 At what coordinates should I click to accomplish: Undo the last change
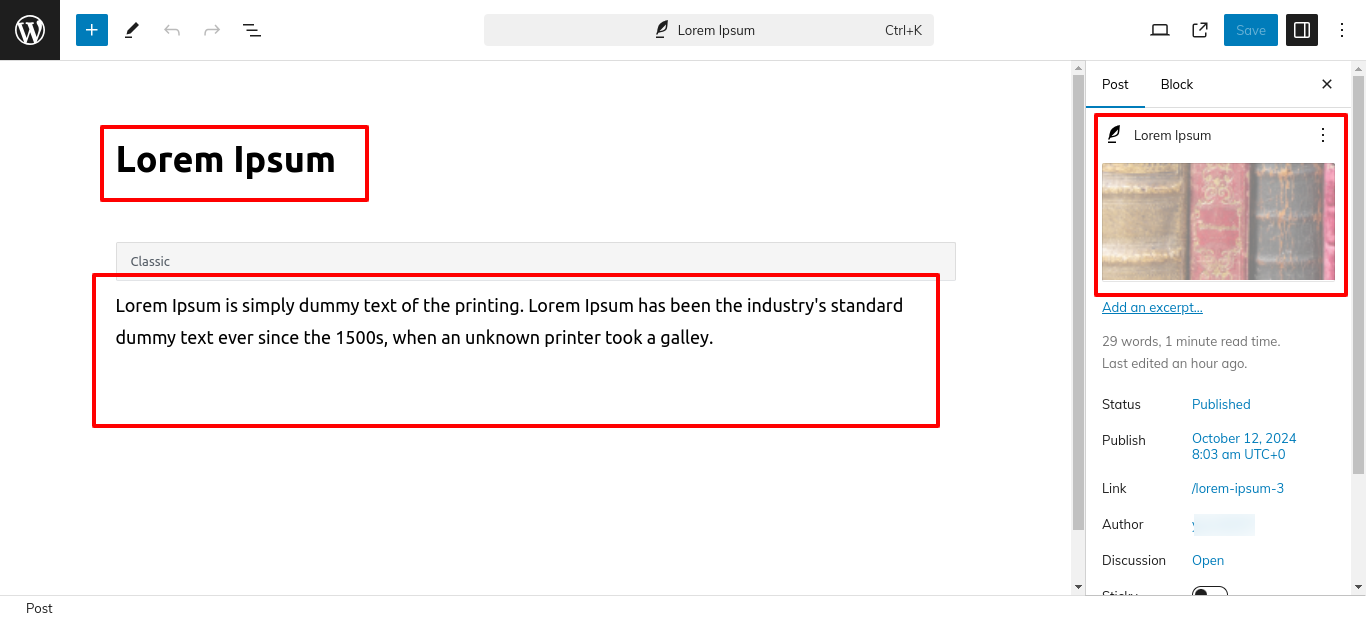[x=172, y=30]
